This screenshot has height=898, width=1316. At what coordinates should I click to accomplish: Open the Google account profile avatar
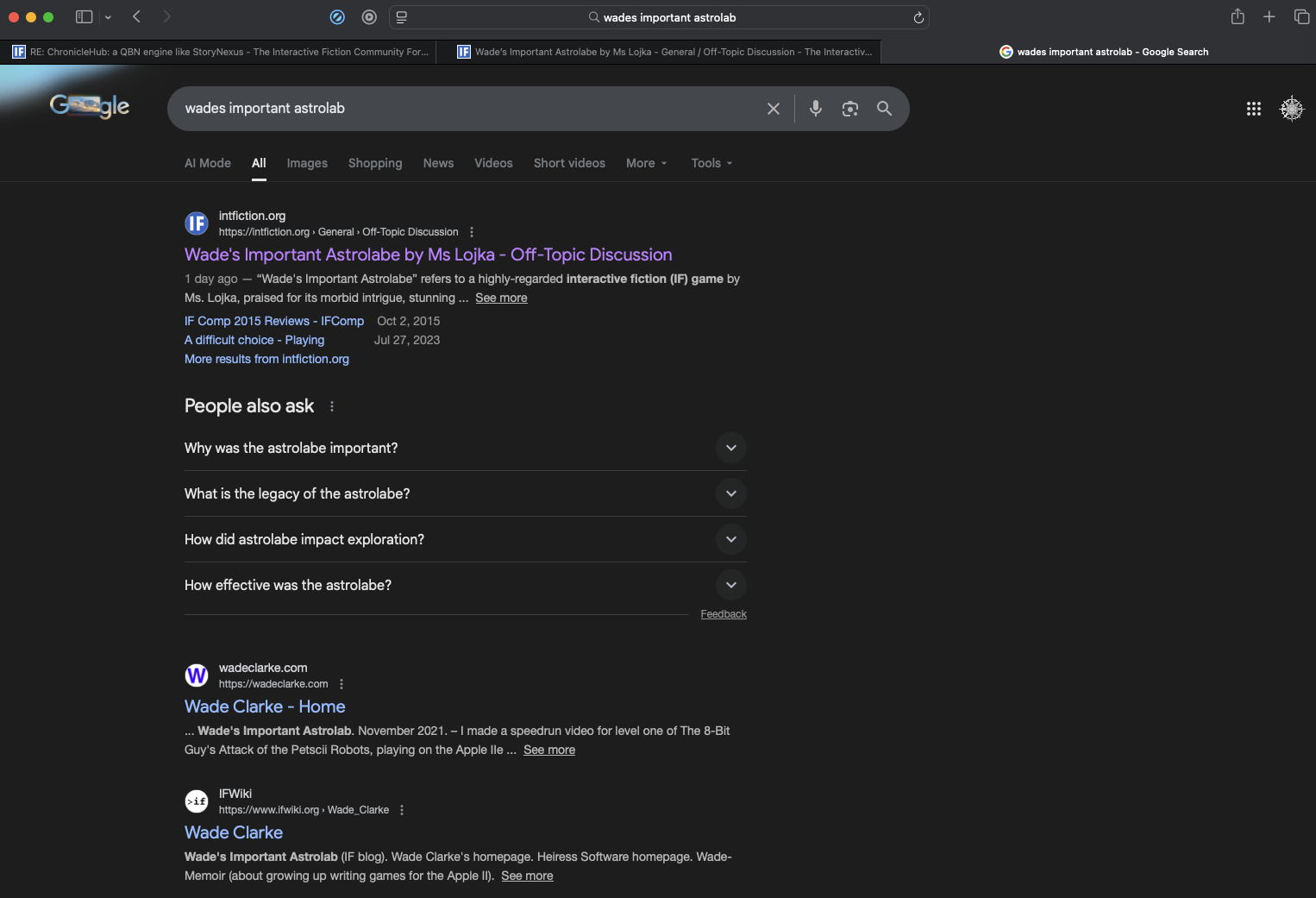(x=1291, y=109)
